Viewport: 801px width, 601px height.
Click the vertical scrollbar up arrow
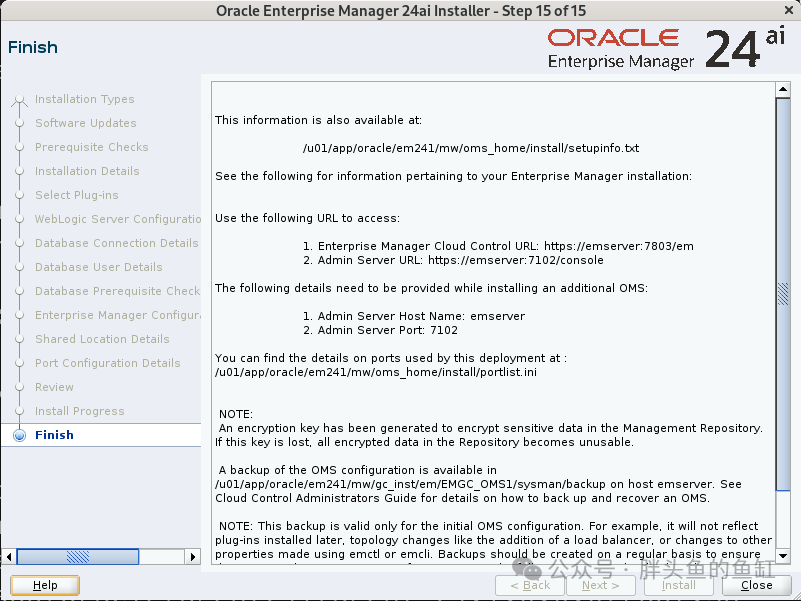point(783,89)
